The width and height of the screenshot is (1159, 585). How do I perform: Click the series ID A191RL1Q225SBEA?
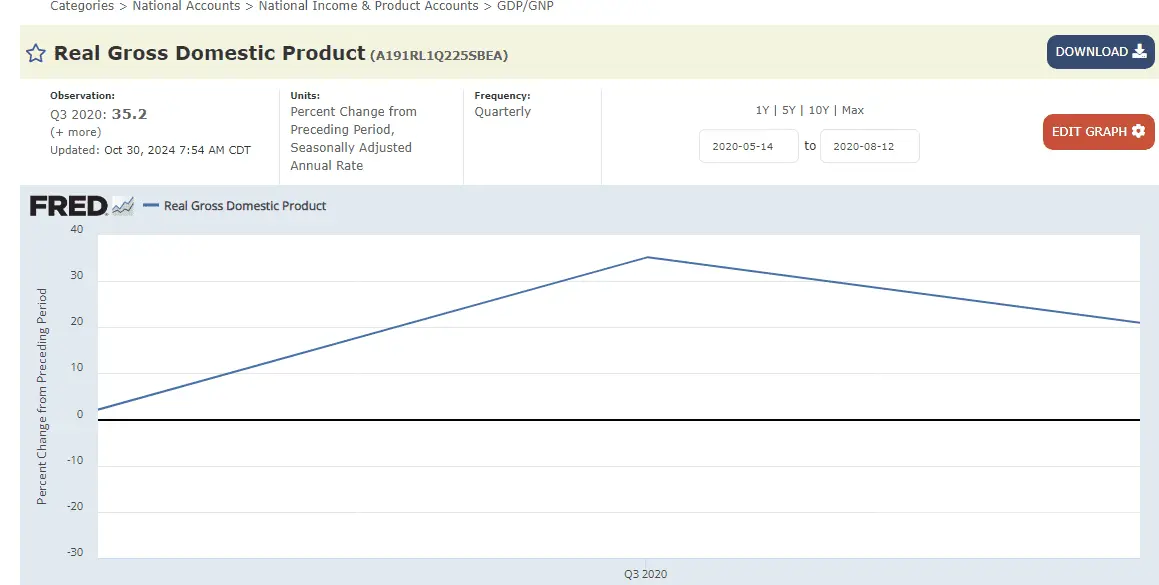click(x=439, y=56)
